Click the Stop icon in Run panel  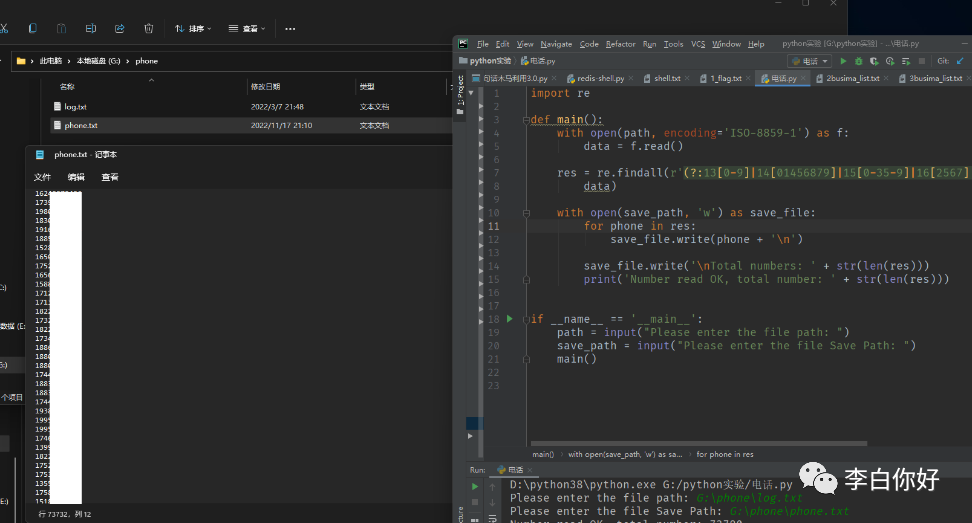475,502
